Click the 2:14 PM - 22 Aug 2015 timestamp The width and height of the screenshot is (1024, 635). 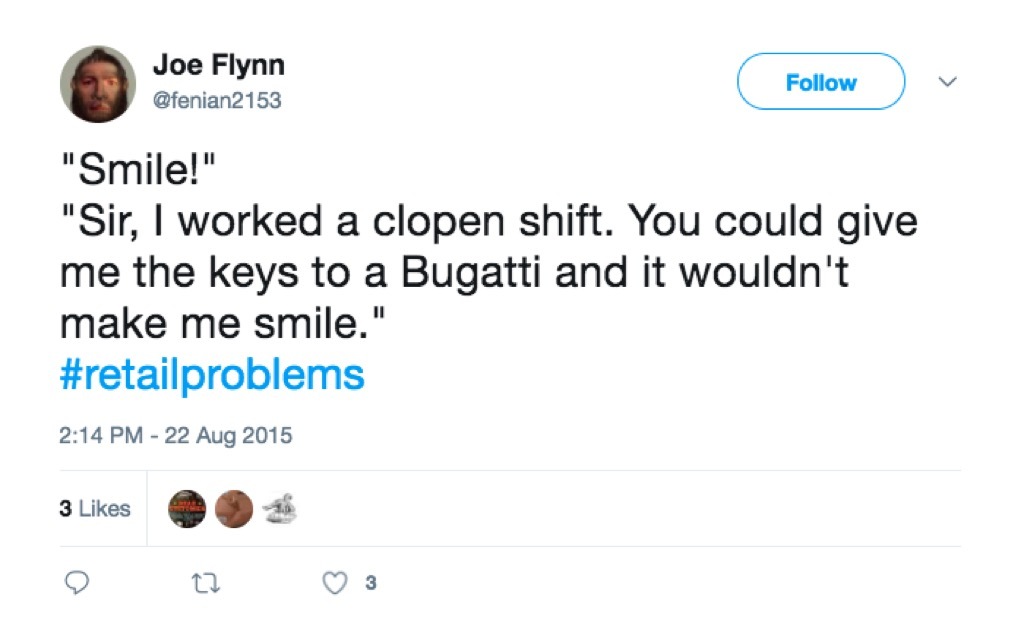176,435
